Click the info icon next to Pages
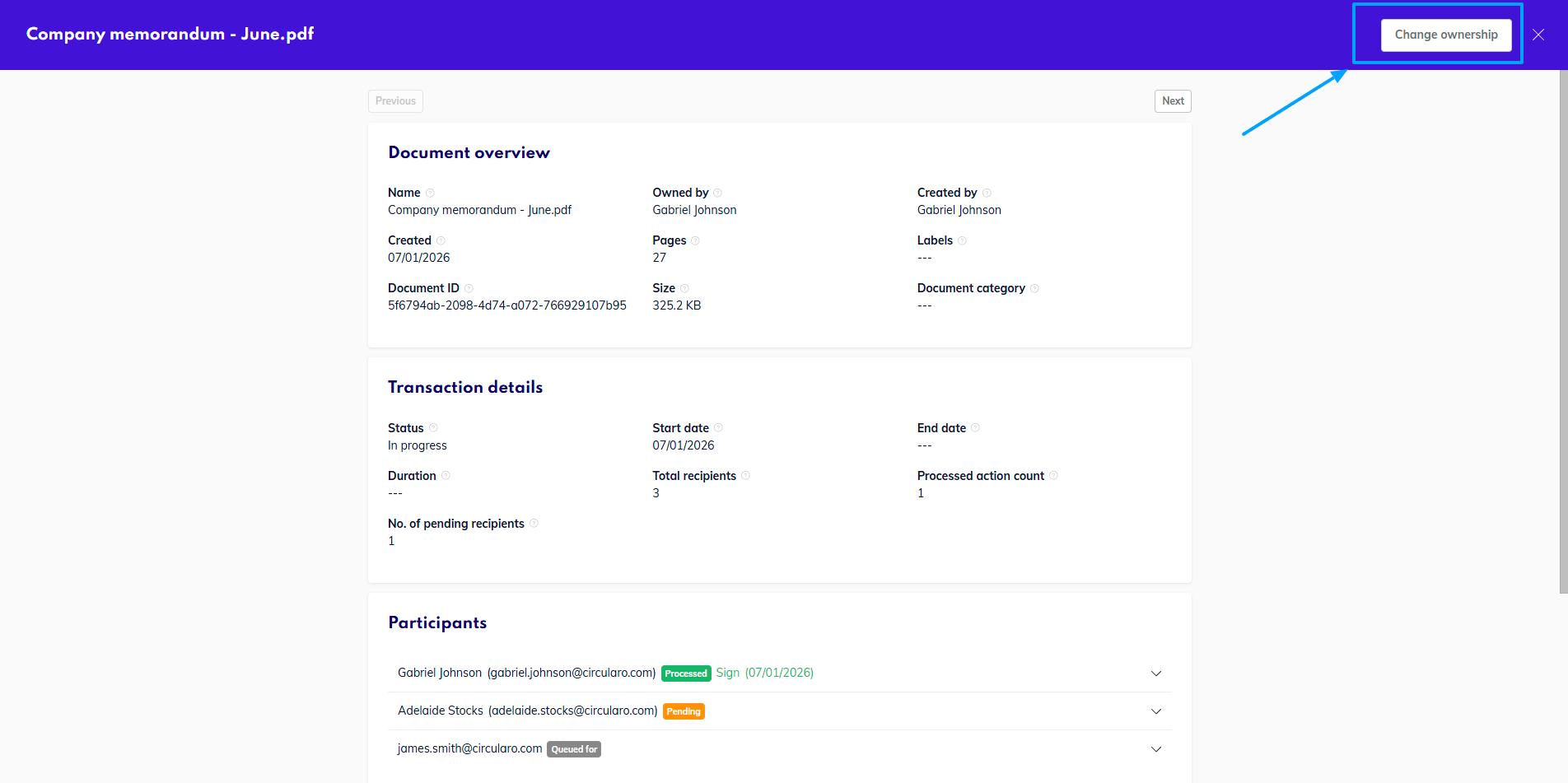Image resolution: width=1568 pixels, height=783 pixels. [x=695, y=240]
